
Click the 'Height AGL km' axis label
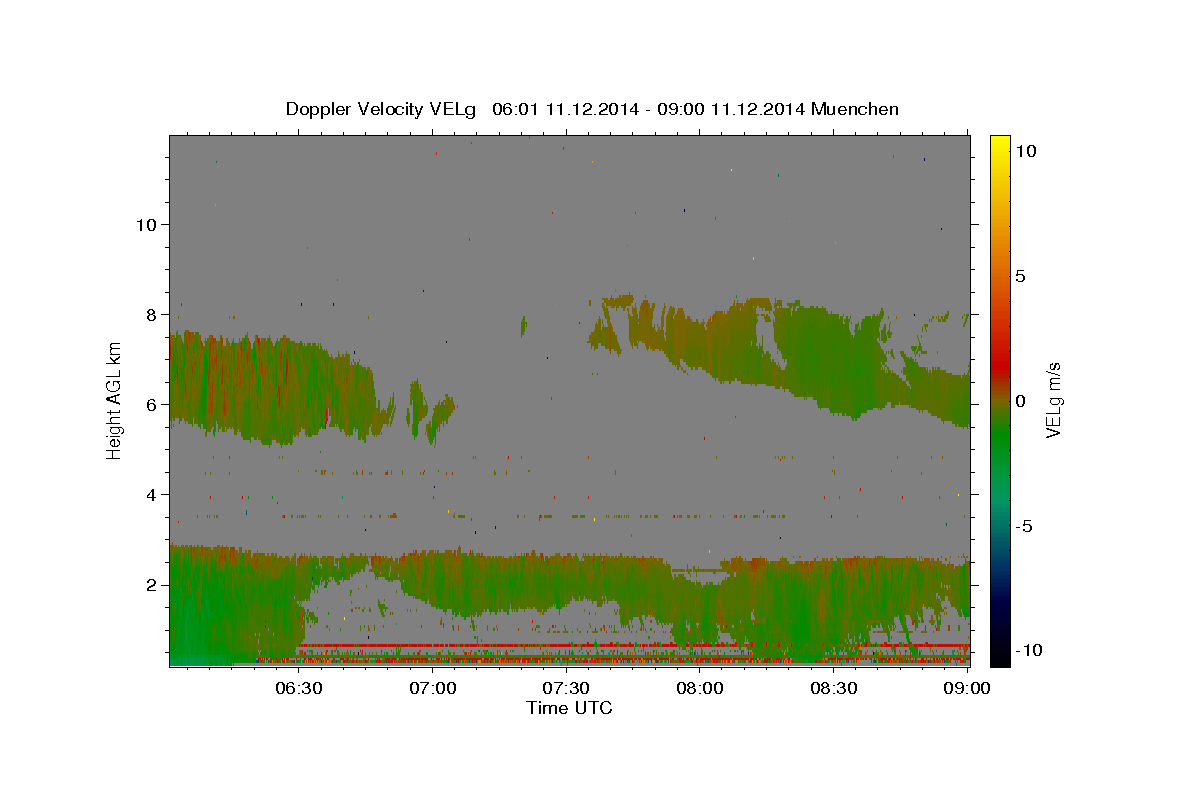(115, 400)
